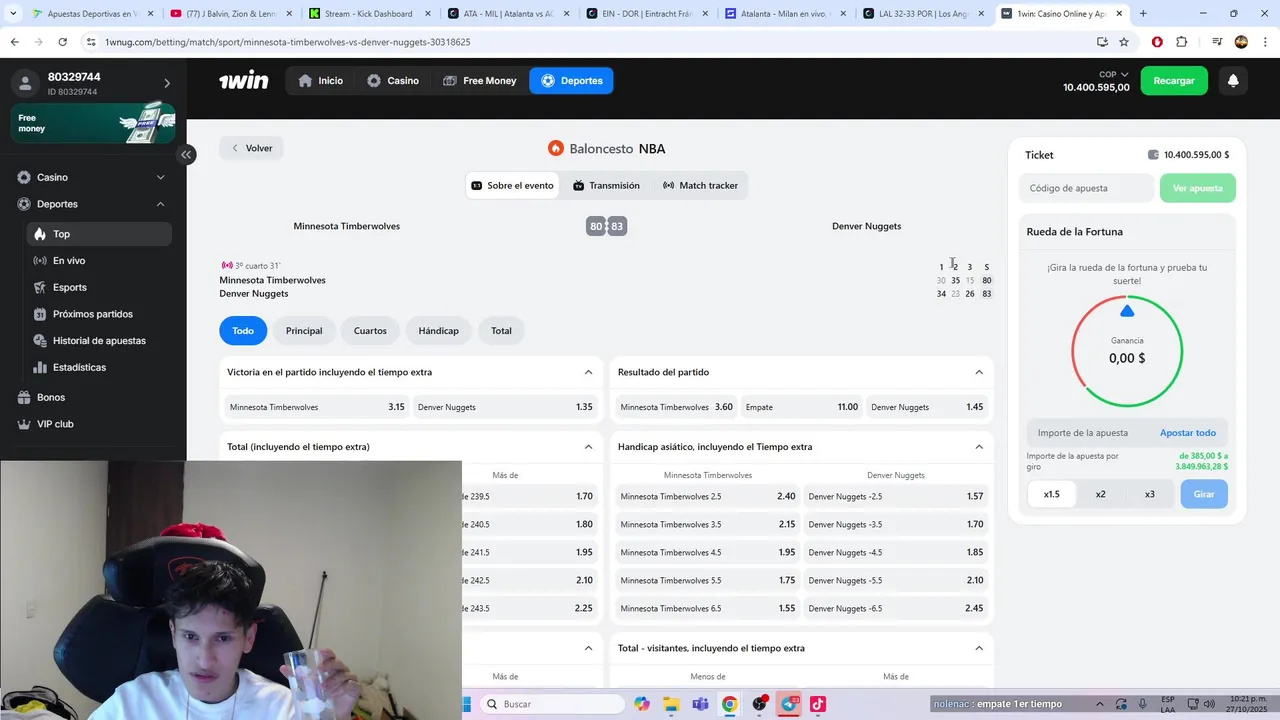Select total over 241.5 at 1.95

click(x=530, y=552)
